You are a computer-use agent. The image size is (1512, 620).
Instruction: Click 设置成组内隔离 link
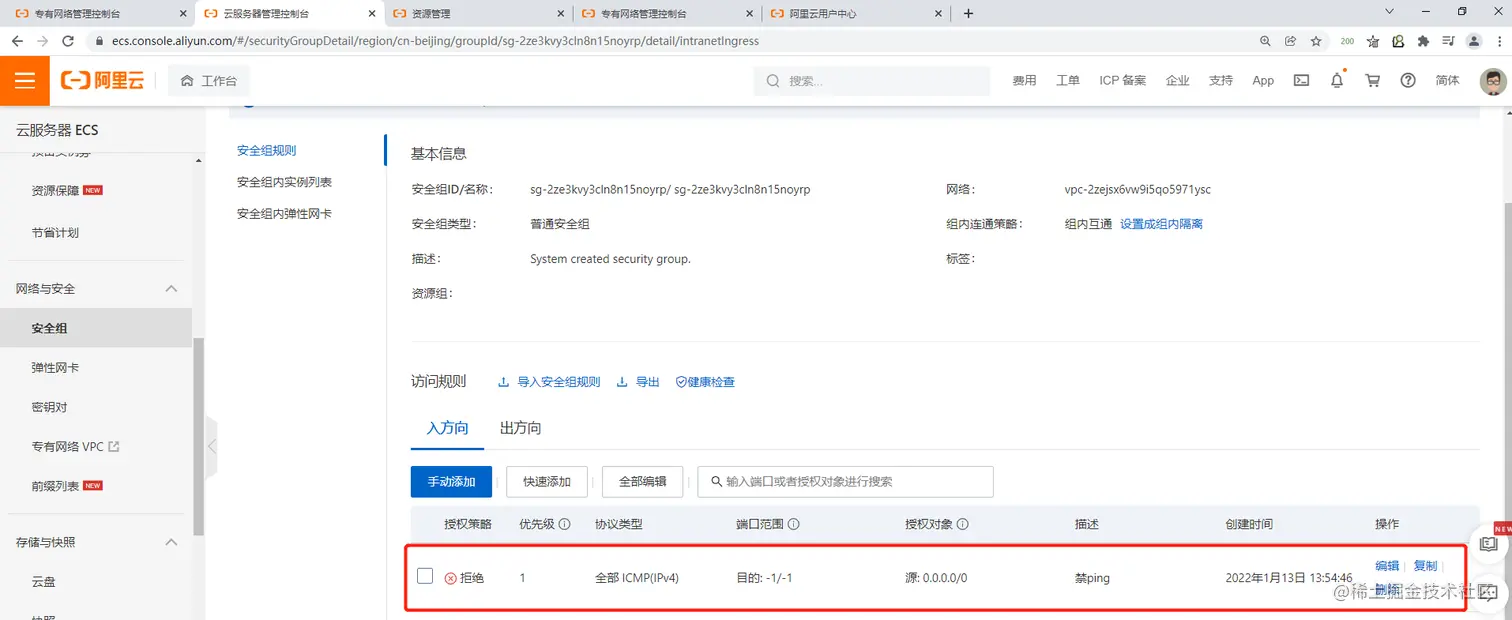pos(1161,224)
